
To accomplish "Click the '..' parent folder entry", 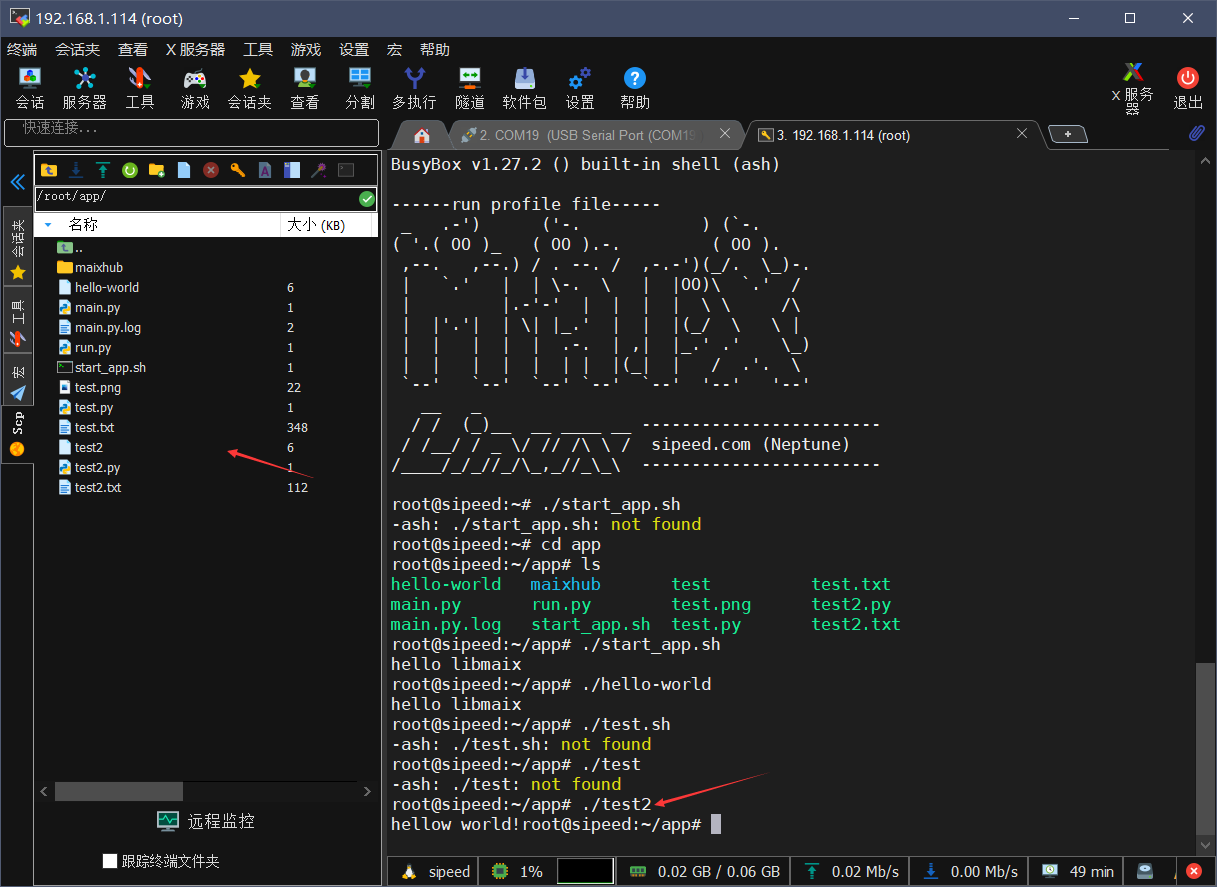I will [70, 247].
